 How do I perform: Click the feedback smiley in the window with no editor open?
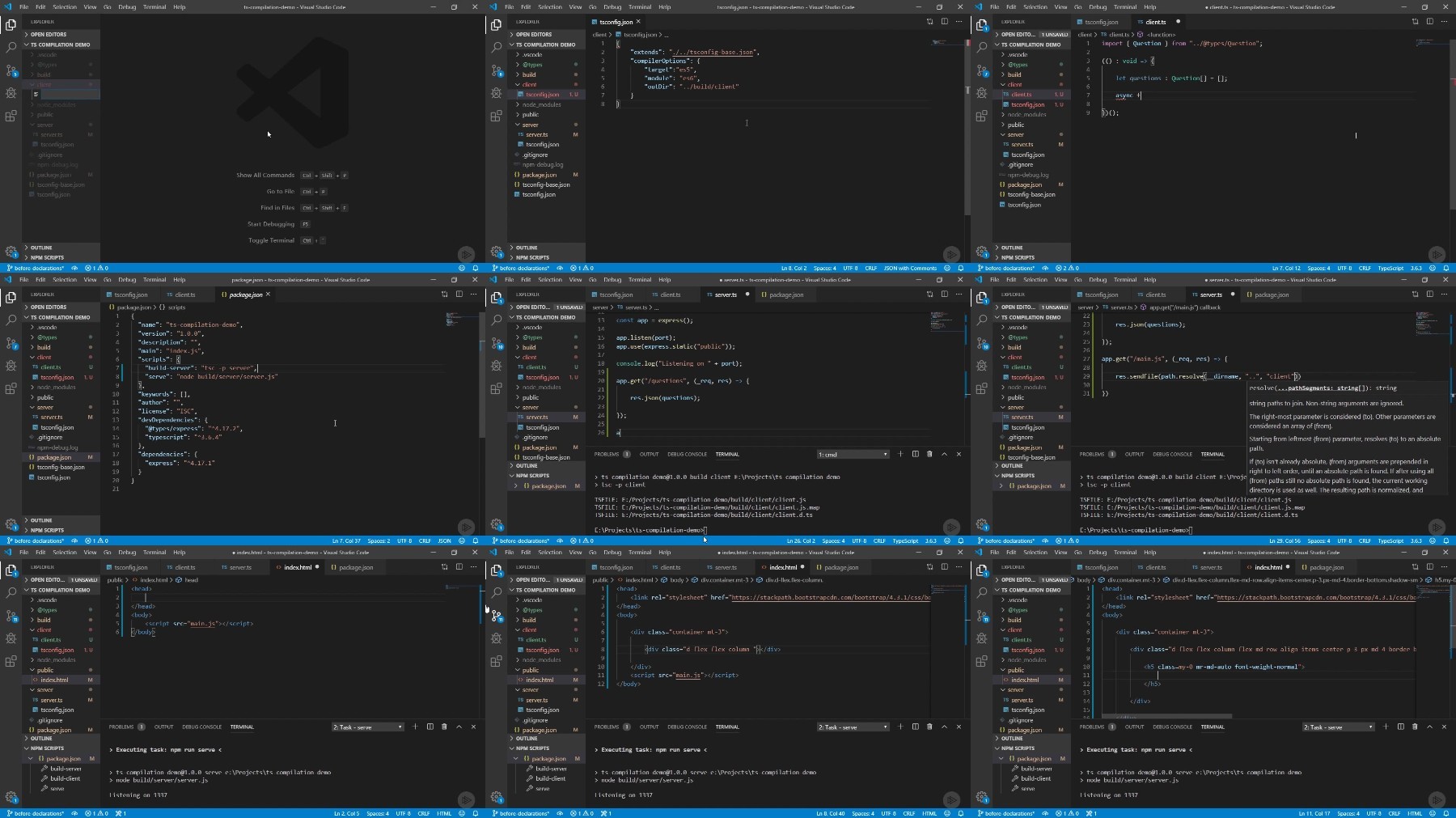click(x=462, y=268)
